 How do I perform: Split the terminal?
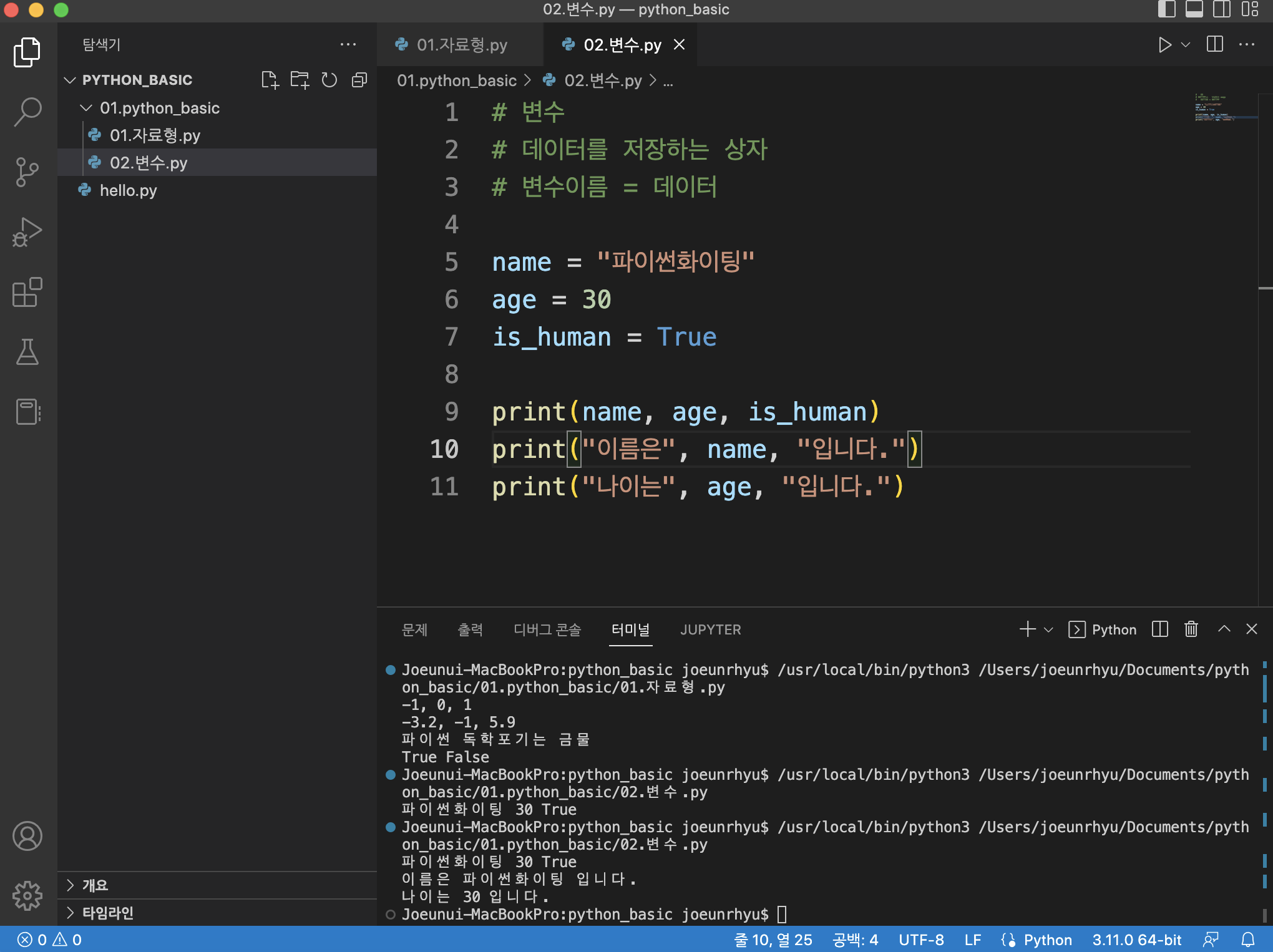pos(1160,629)
